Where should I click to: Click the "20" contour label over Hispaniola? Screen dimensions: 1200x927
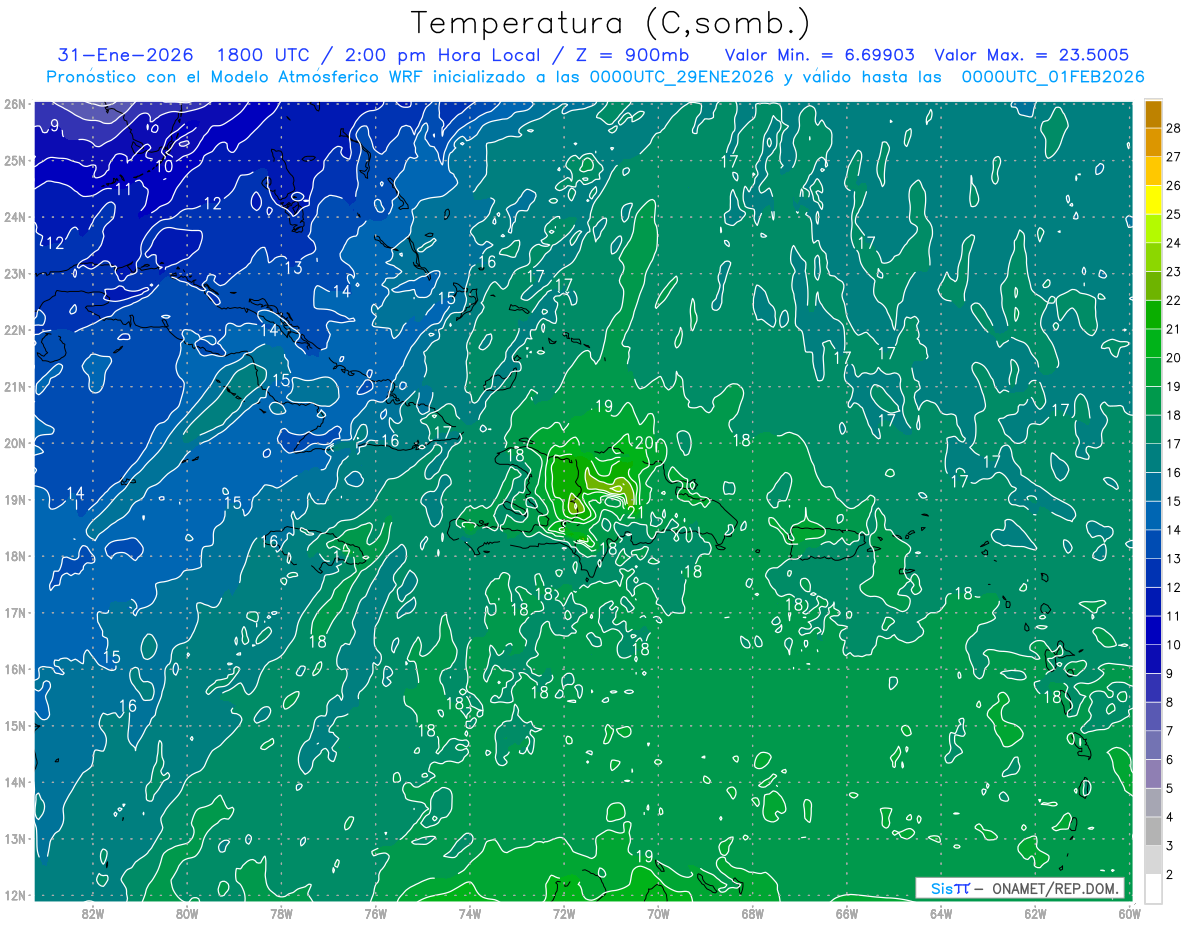pos(644,443)
